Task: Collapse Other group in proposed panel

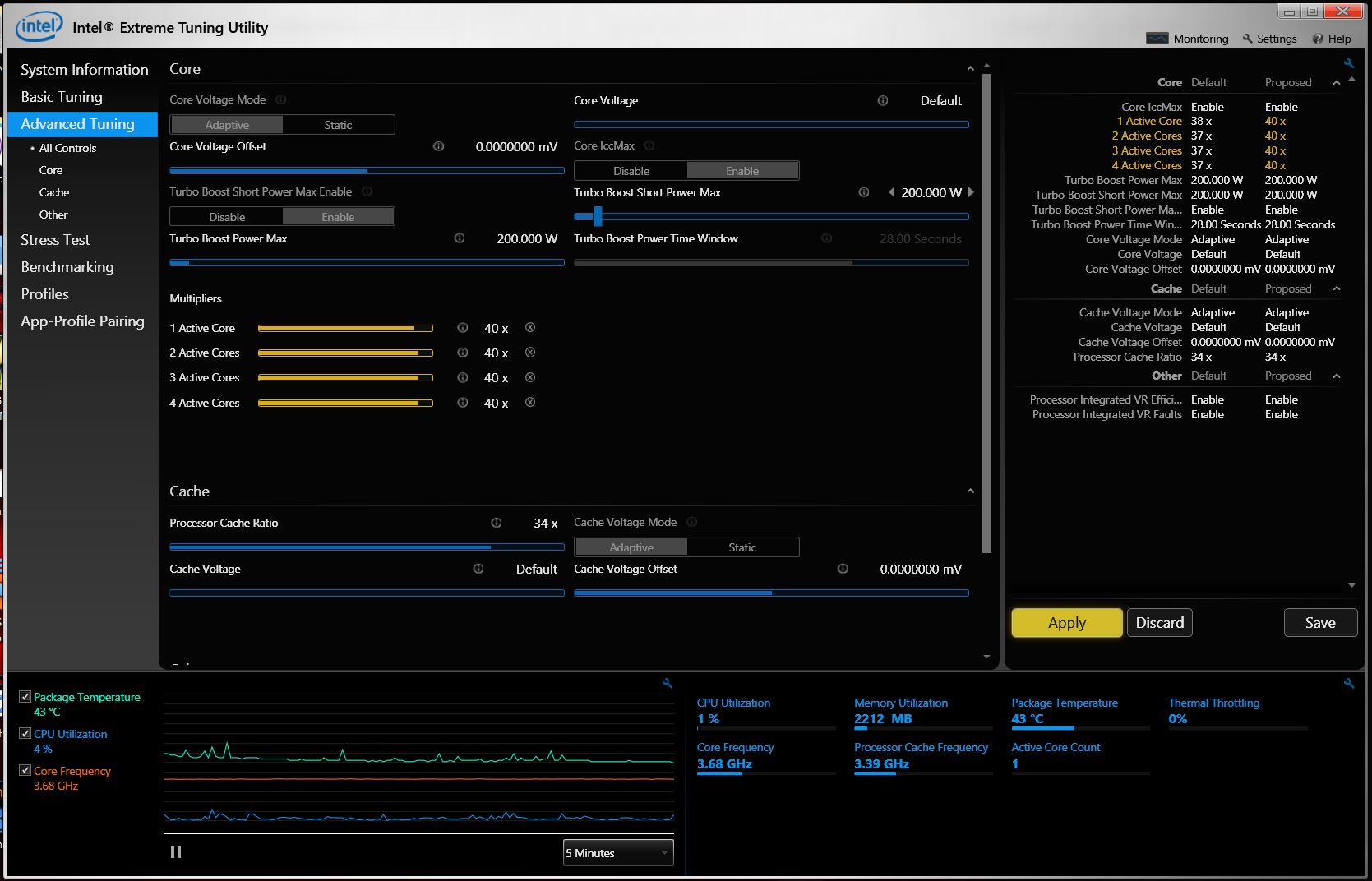Action: tap(1336, 376)
